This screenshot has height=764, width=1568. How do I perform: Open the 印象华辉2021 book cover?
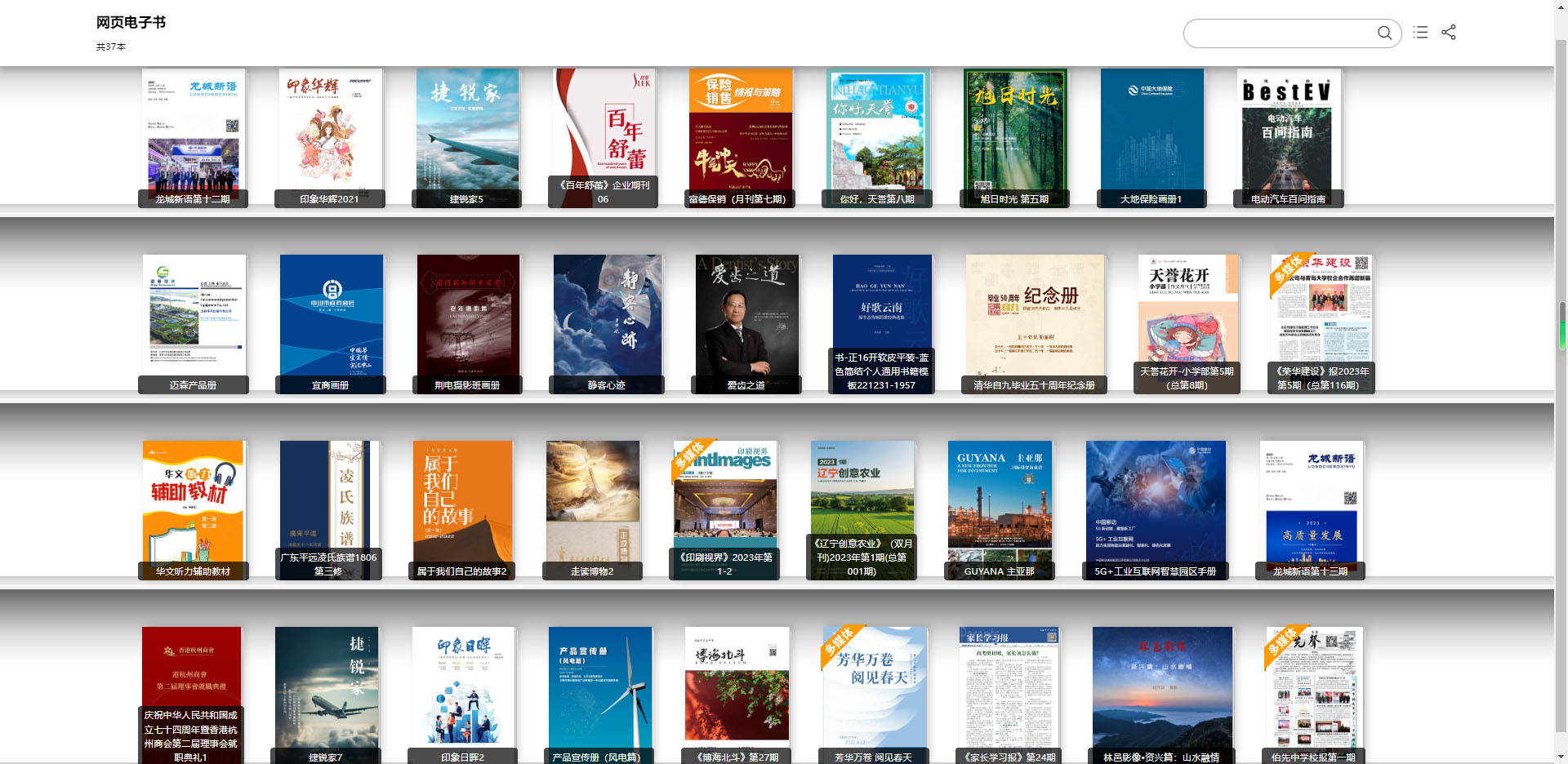(330, 131)
